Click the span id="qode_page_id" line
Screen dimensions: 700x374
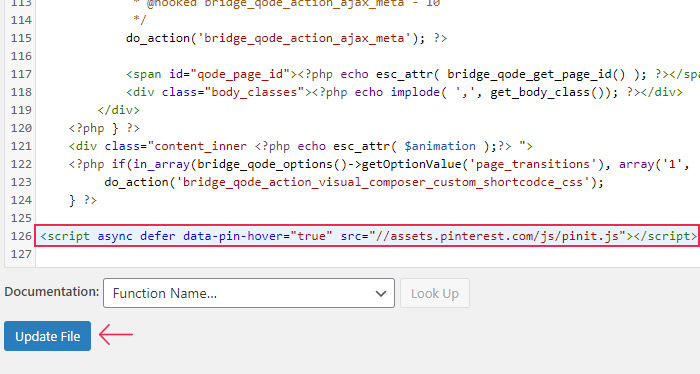[x=413, y=74]
